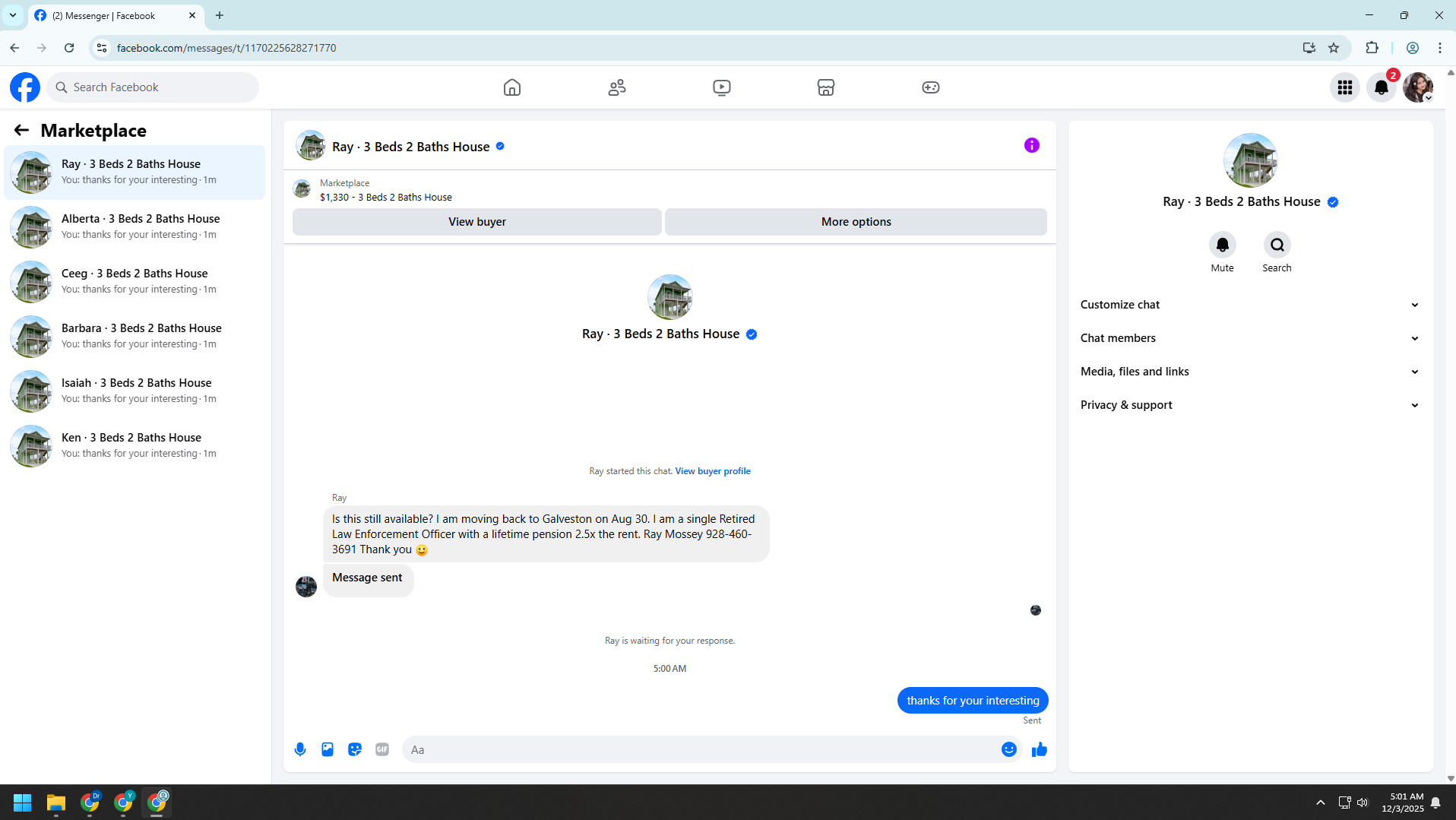Click the More options button
Screen dimensions: 1456x820
(856, 222)
